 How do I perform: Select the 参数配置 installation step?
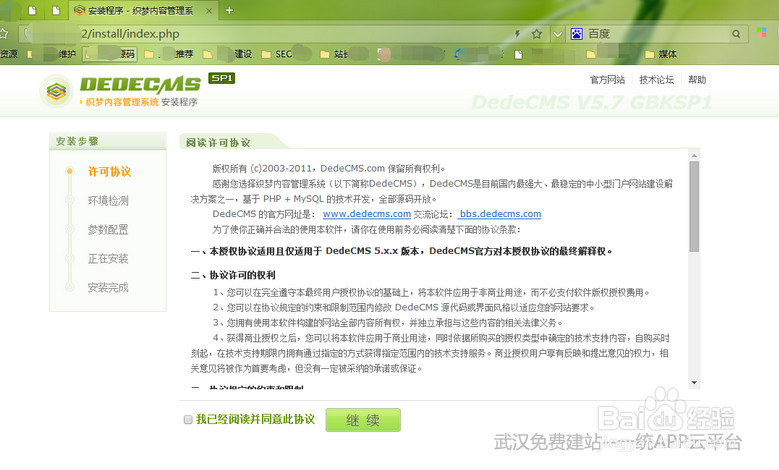[x=108, y=230]
